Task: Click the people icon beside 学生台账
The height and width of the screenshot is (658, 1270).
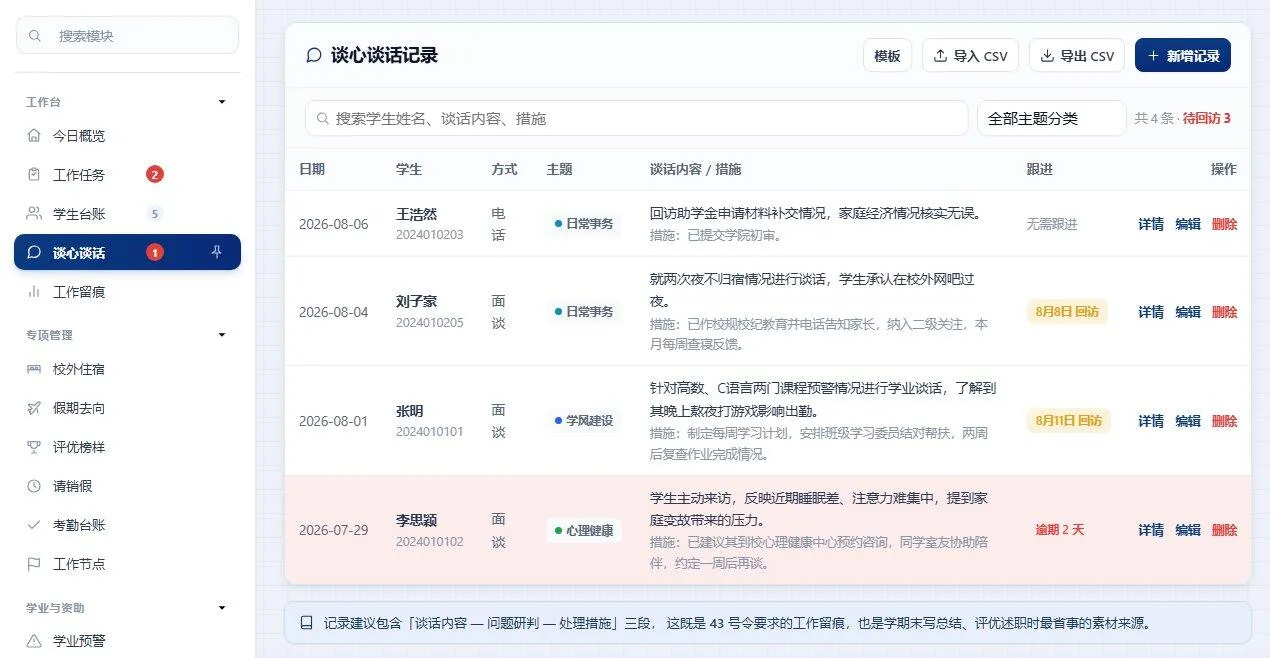Action: pos(34,213)
